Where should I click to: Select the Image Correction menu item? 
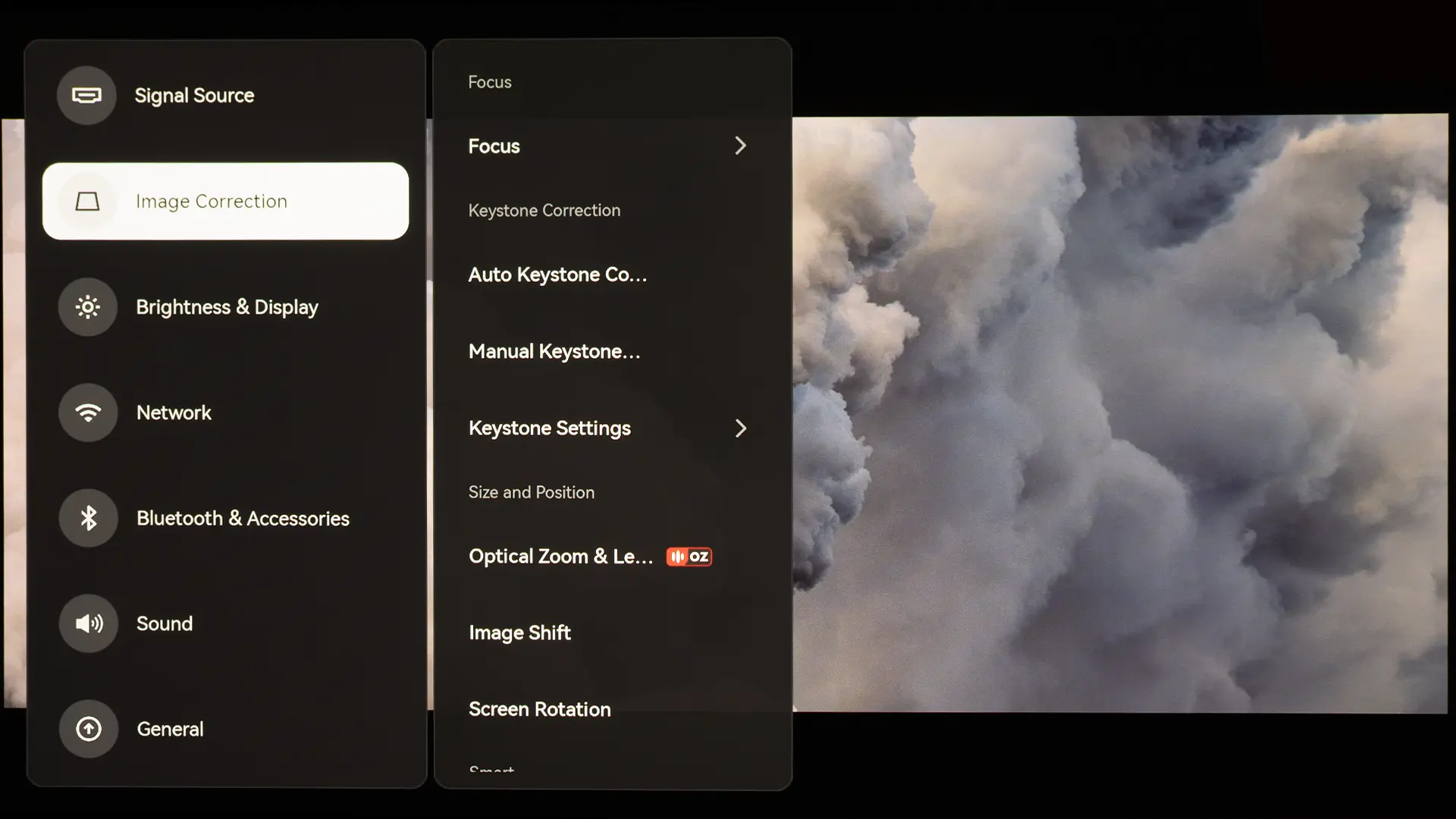[225, 201]
